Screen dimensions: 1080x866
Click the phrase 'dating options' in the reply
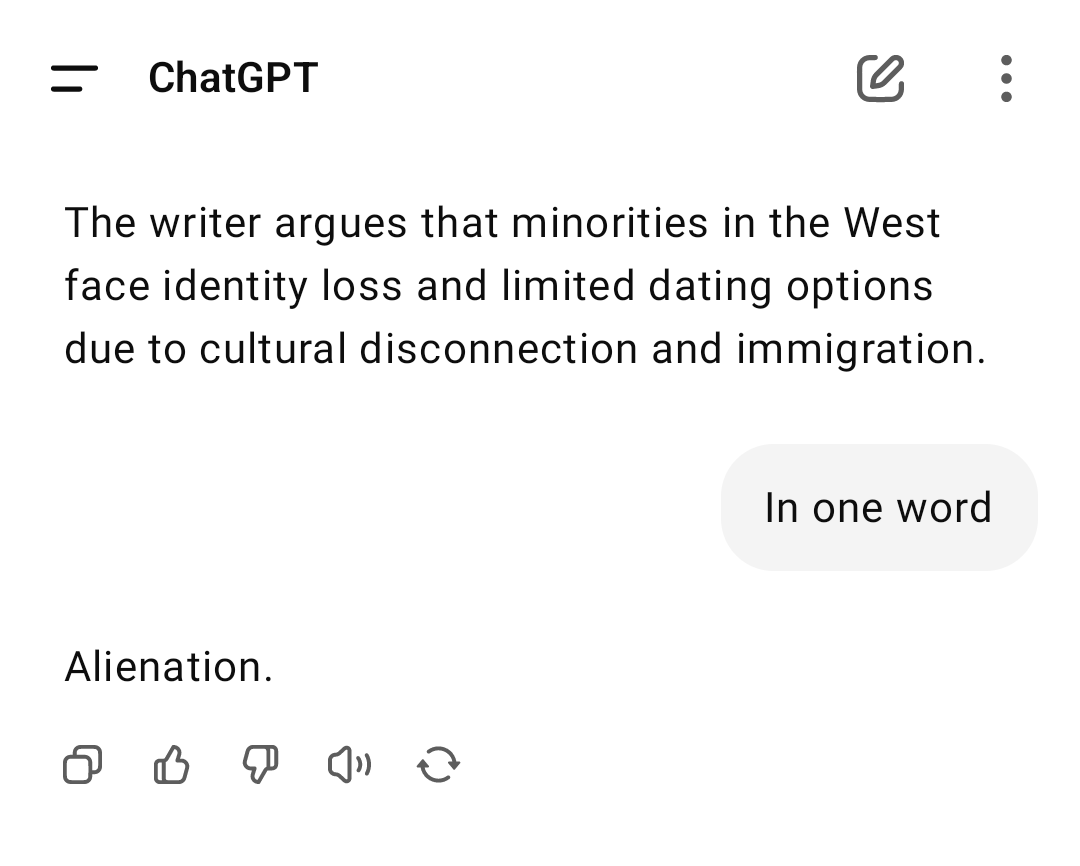click(791, 286)
